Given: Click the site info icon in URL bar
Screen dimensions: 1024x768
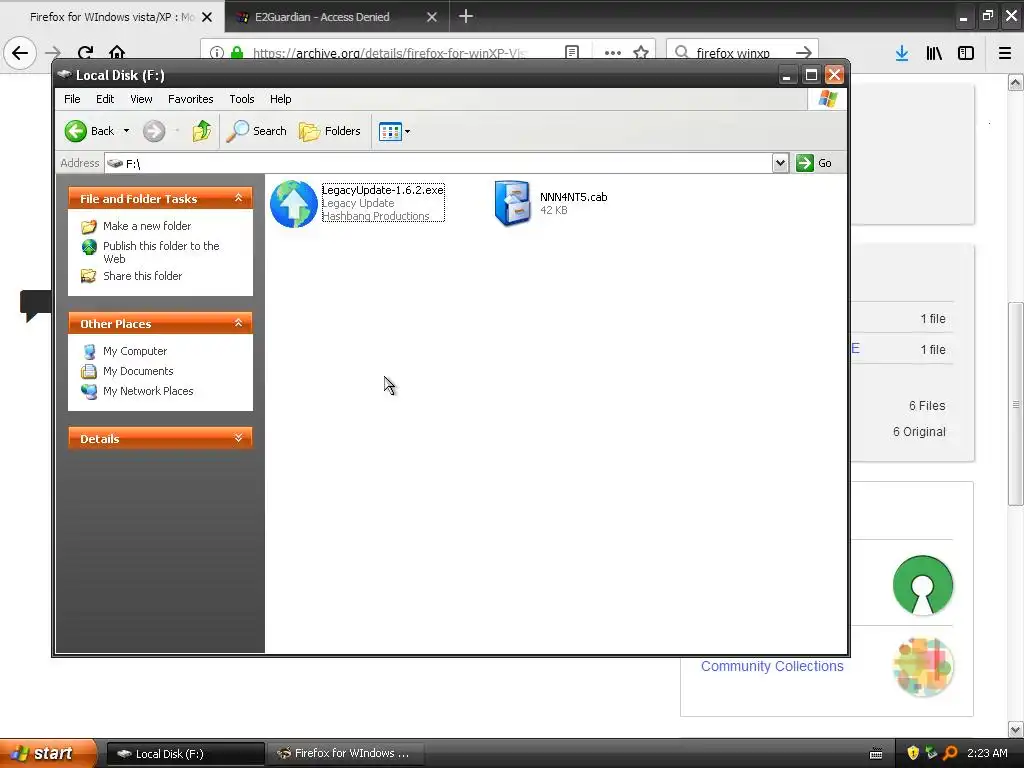Looking at the screenshot, I should [x=217, y=53].
